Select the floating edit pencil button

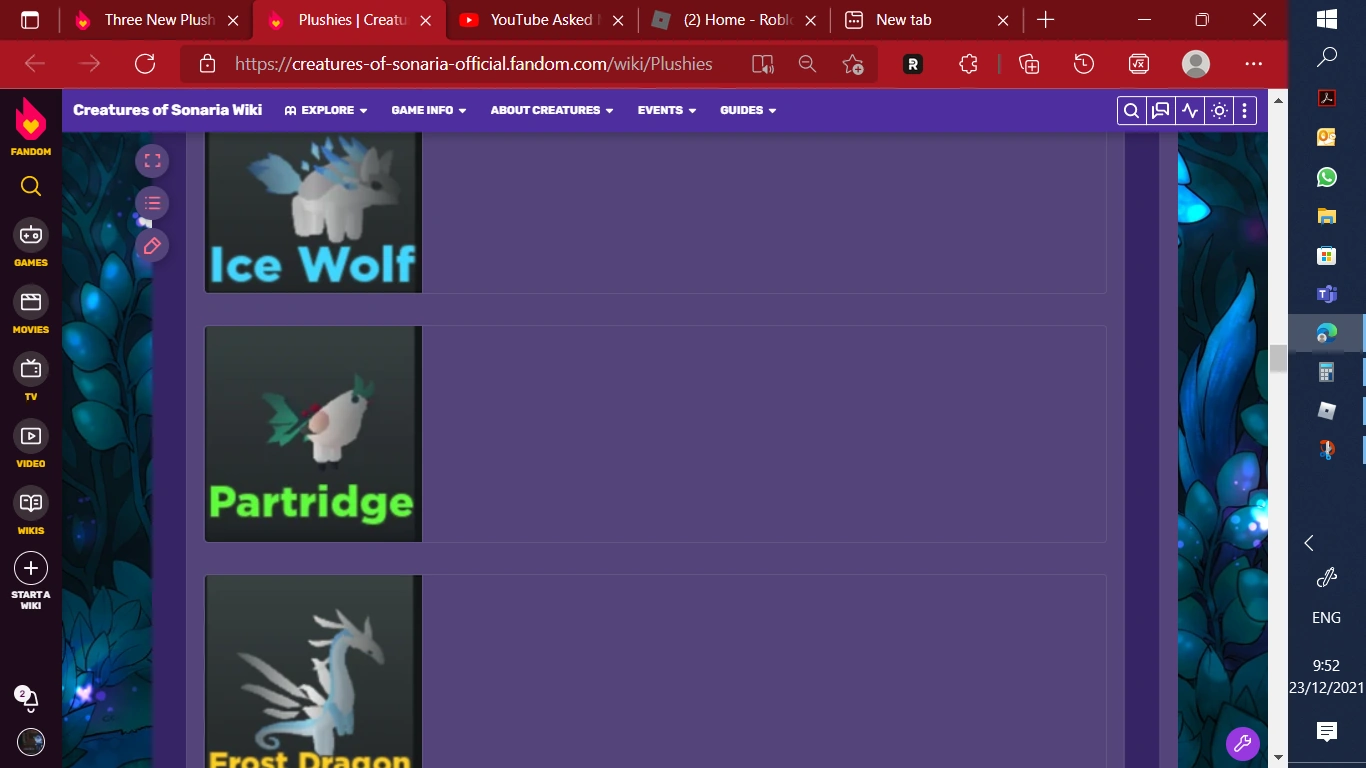152,245
